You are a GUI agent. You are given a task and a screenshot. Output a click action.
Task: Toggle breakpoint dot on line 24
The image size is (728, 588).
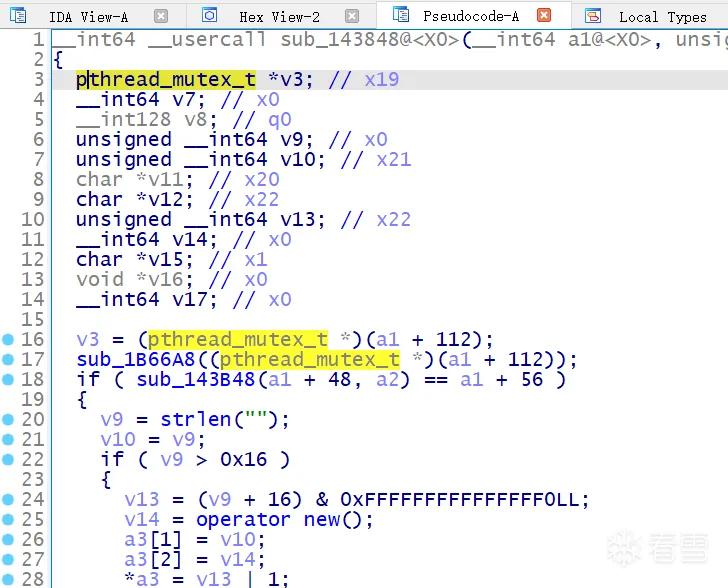(x=8, y=499)
